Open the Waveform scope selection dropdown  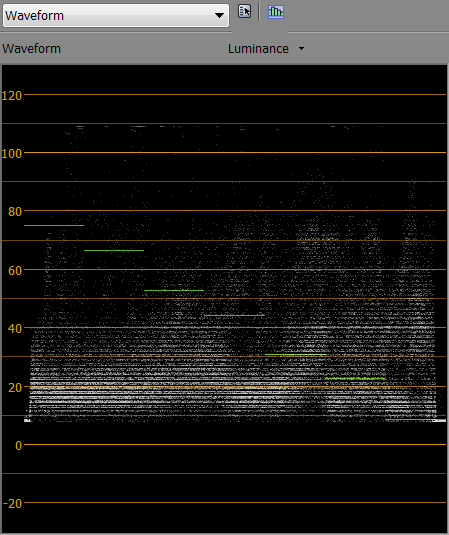(x=116, y=15)
